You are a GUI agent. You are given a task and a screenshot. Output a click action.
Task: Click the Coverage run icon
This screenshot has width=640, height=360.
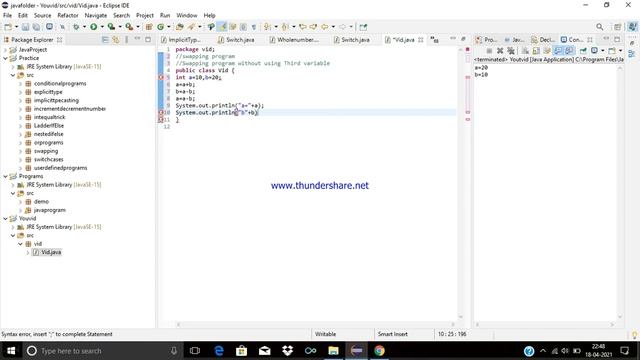click(111, 27)
